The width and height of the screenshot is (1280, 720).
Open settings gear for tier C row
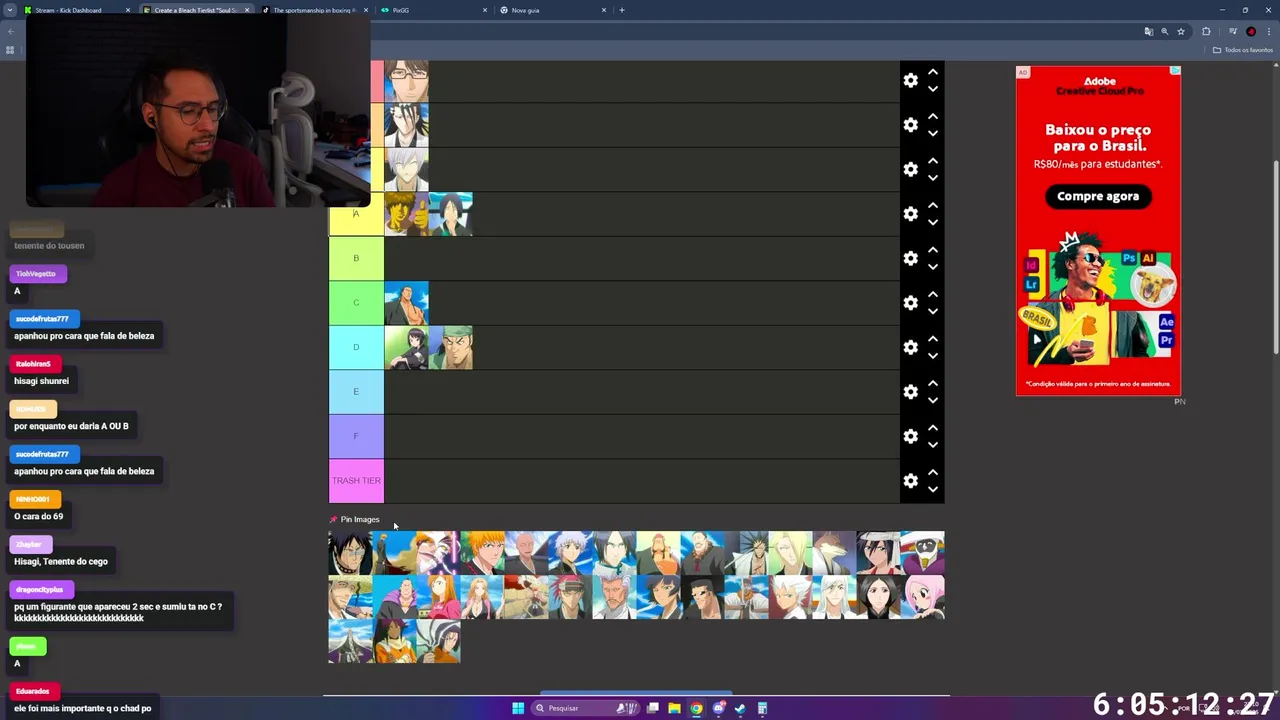910,303
